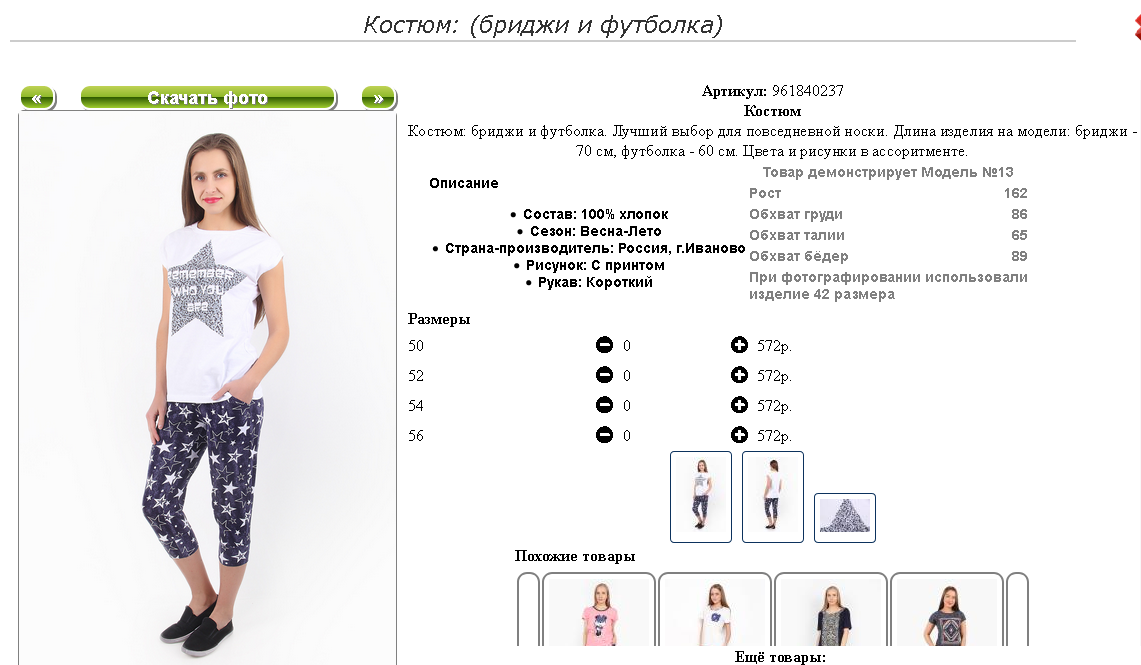Add one item of size 52
Image resolution: width=1141 pixels, height=665 pixels.
(739, 375)
